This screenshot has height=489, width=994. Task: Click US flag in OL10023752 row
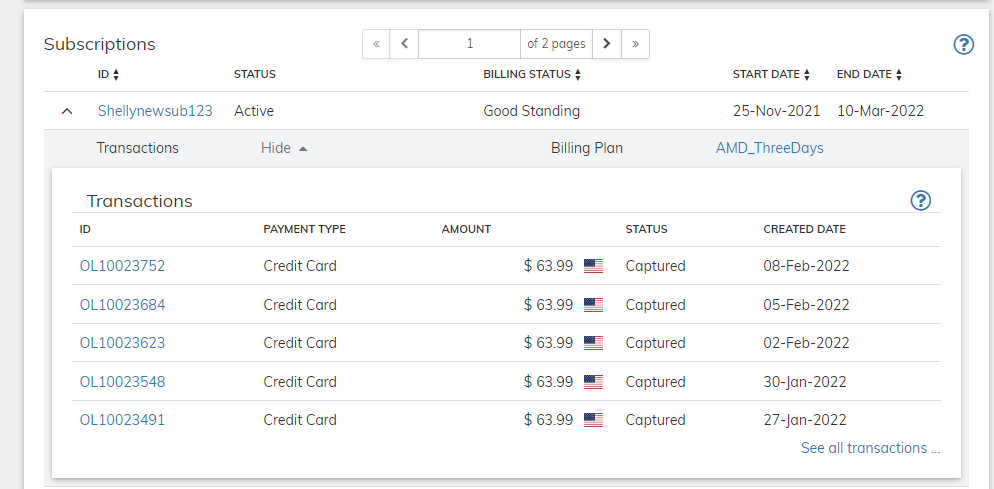(x=593, y=266)
